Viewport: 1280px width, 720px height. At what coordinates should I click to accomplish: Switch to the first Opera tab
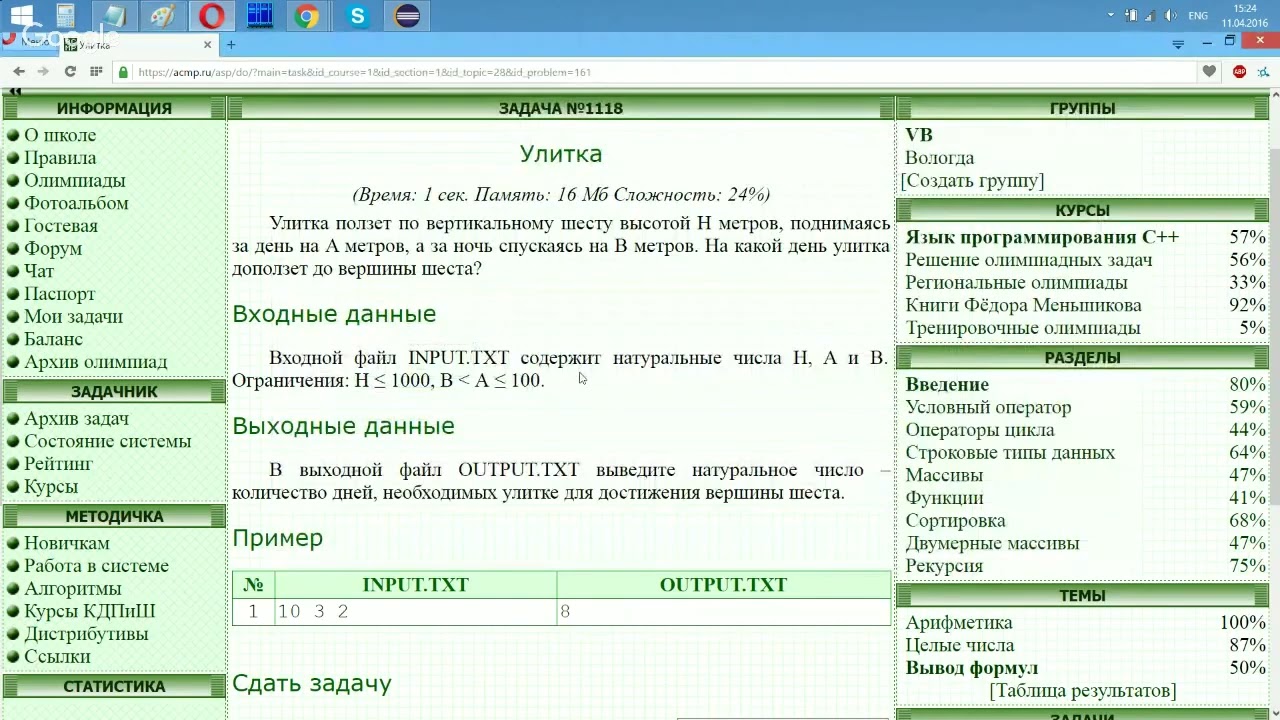tap(30, 43)
